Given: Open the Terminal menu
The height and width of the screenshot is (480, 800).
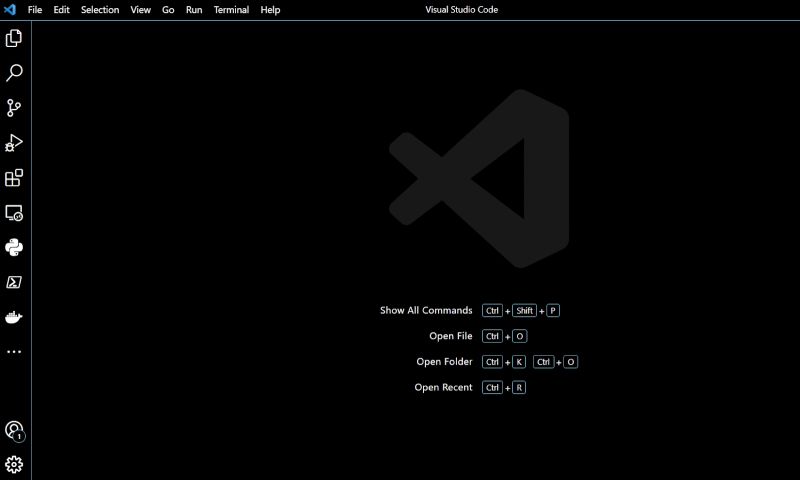Looking at the screenshot, I should (x=231, y=10).
